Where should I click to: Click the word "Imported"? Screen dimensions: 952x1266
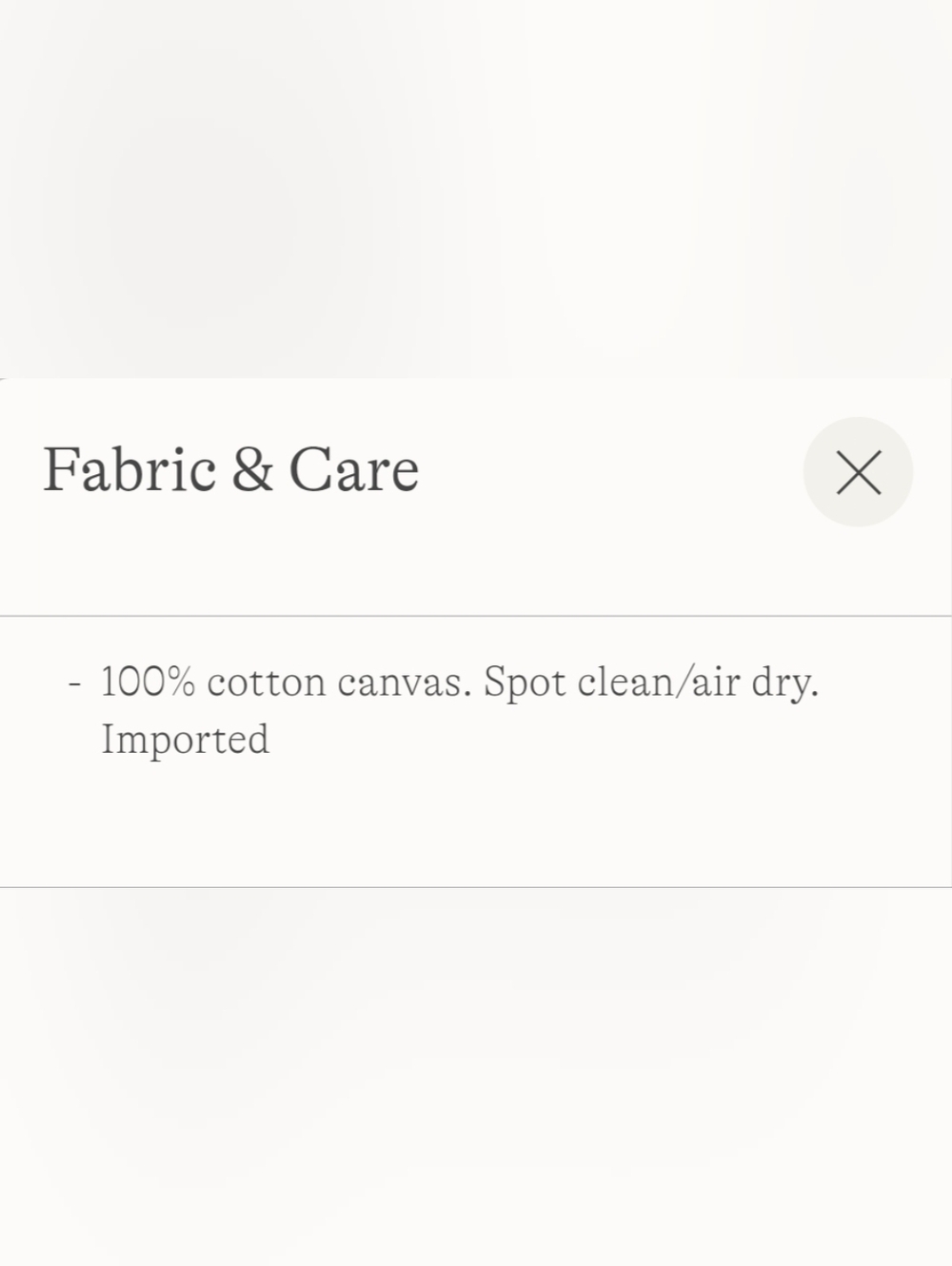186,741
